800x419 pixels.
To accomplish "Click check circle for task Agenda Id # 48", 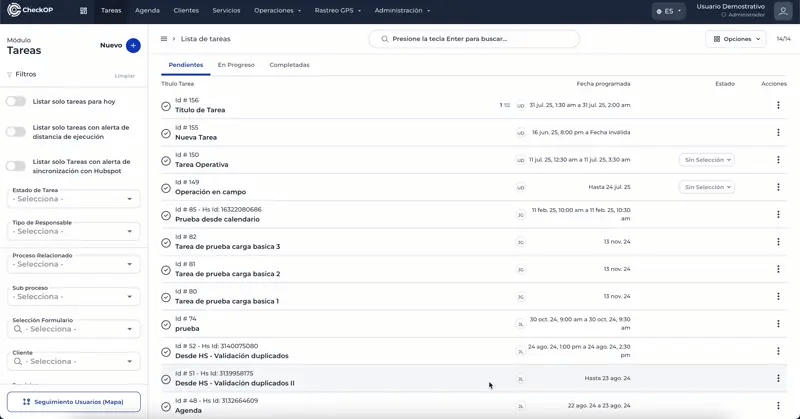I will click(166, 406).
